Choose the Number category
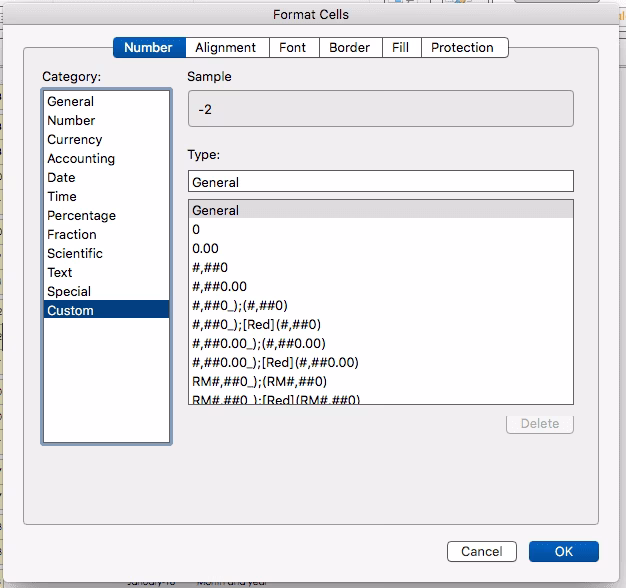 click(106, 121)
